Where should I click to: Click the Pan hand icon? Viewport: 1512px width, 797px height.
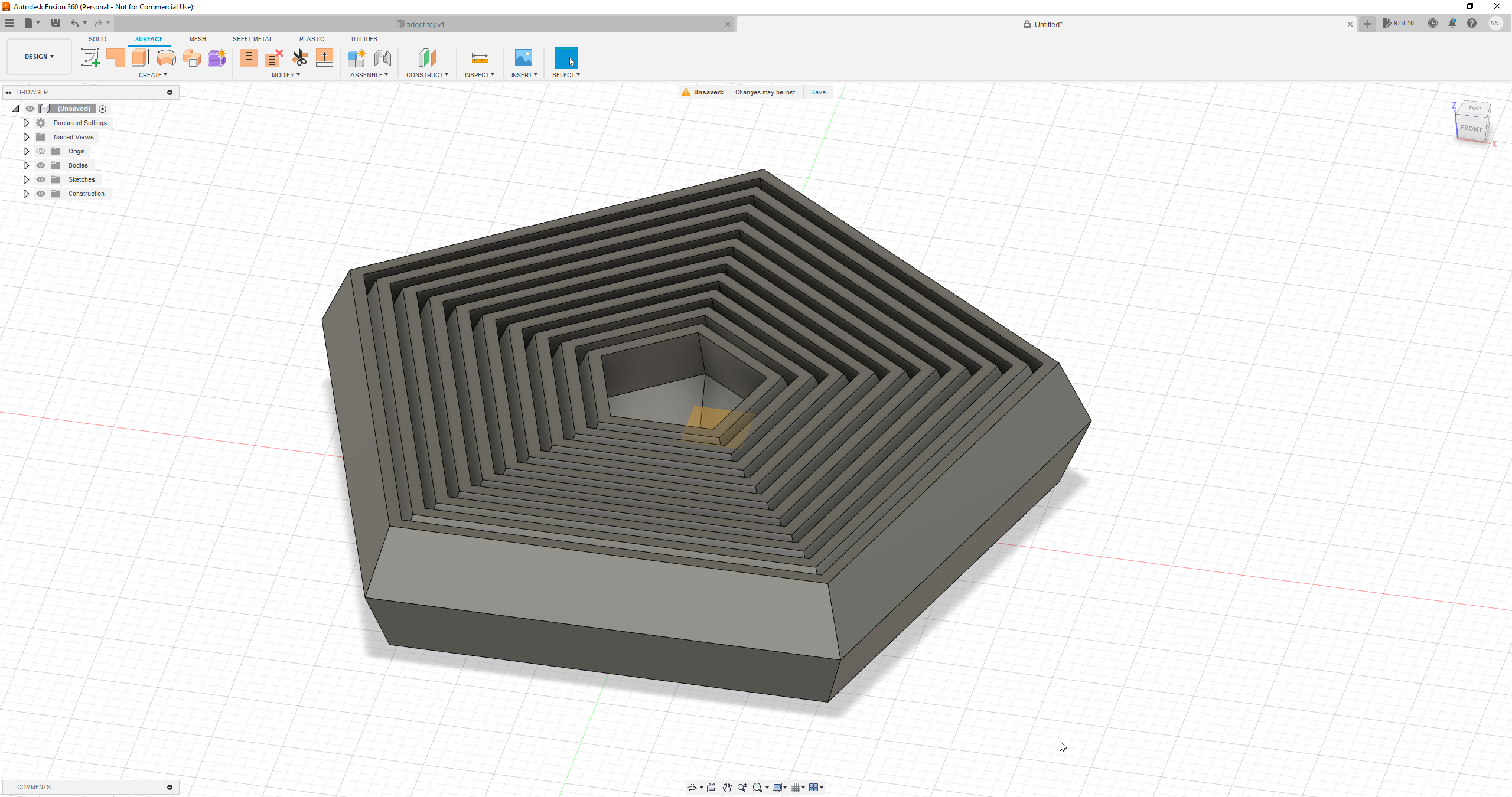click(x=727, y=788)
